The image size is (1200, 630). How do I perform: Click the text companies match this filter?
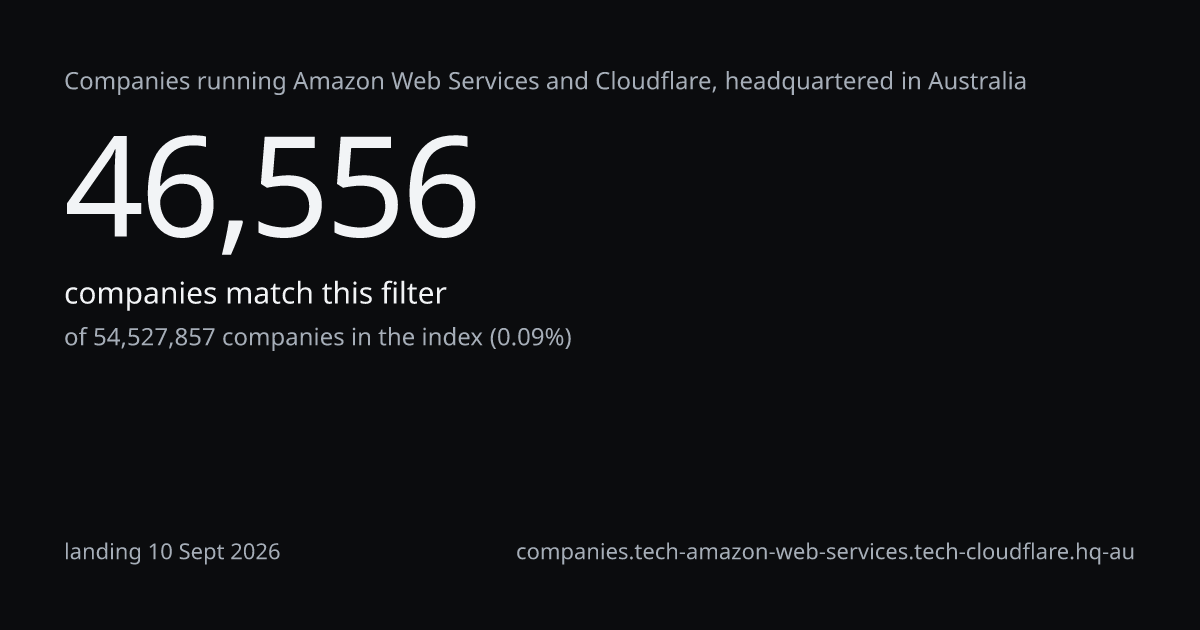pos(255,294)
